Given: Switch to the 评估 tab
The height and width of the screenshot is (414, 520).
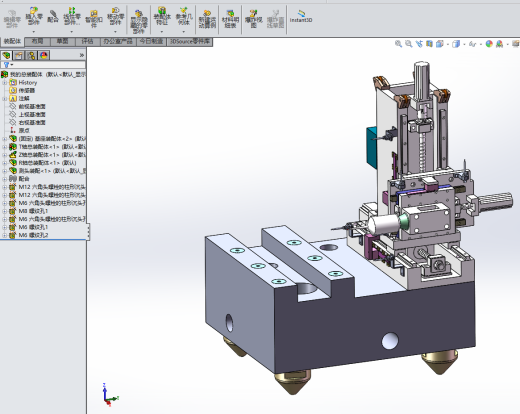Looking at the screenshot, I should 87,41.
